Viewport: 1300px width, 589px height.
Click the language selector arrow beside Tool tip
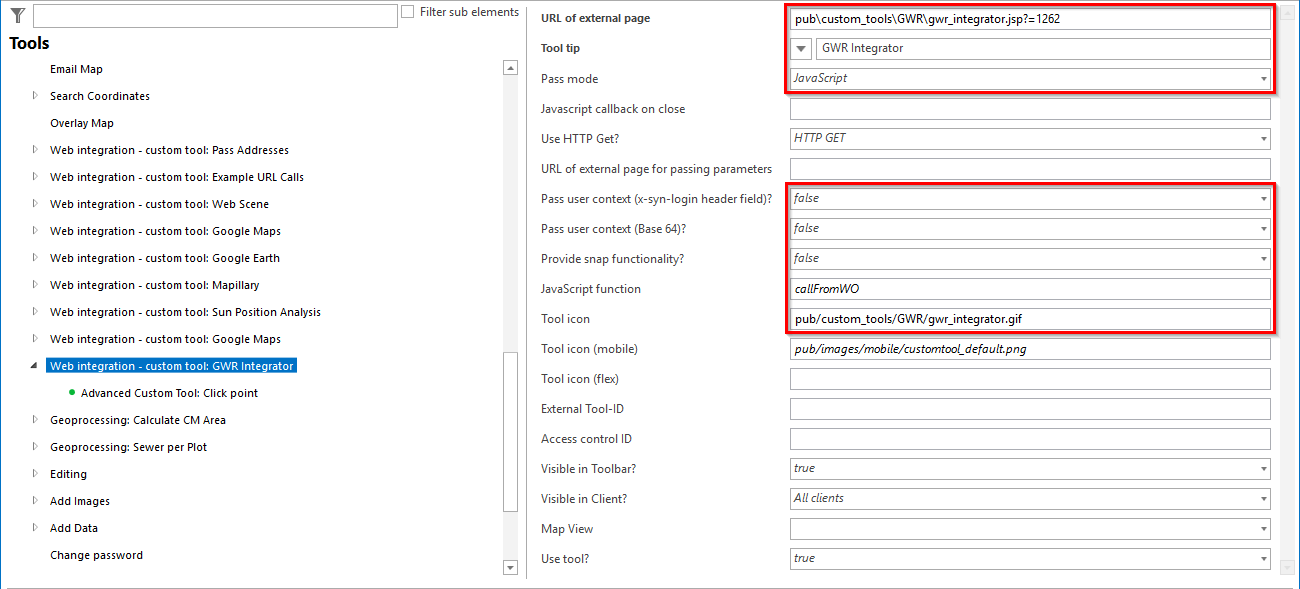coord(801,48)
